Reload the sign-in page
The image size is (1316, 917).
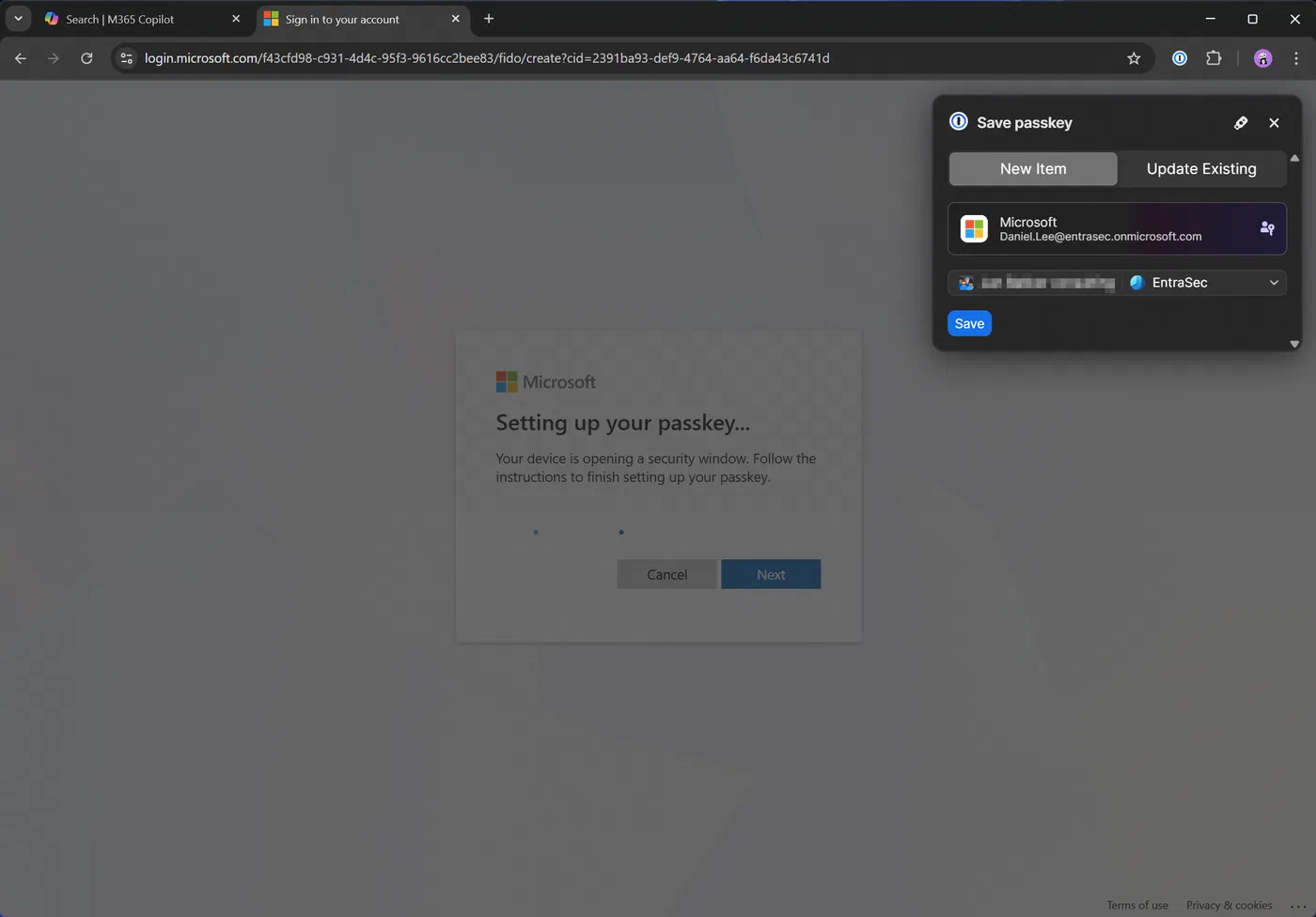tap(86, 58)
